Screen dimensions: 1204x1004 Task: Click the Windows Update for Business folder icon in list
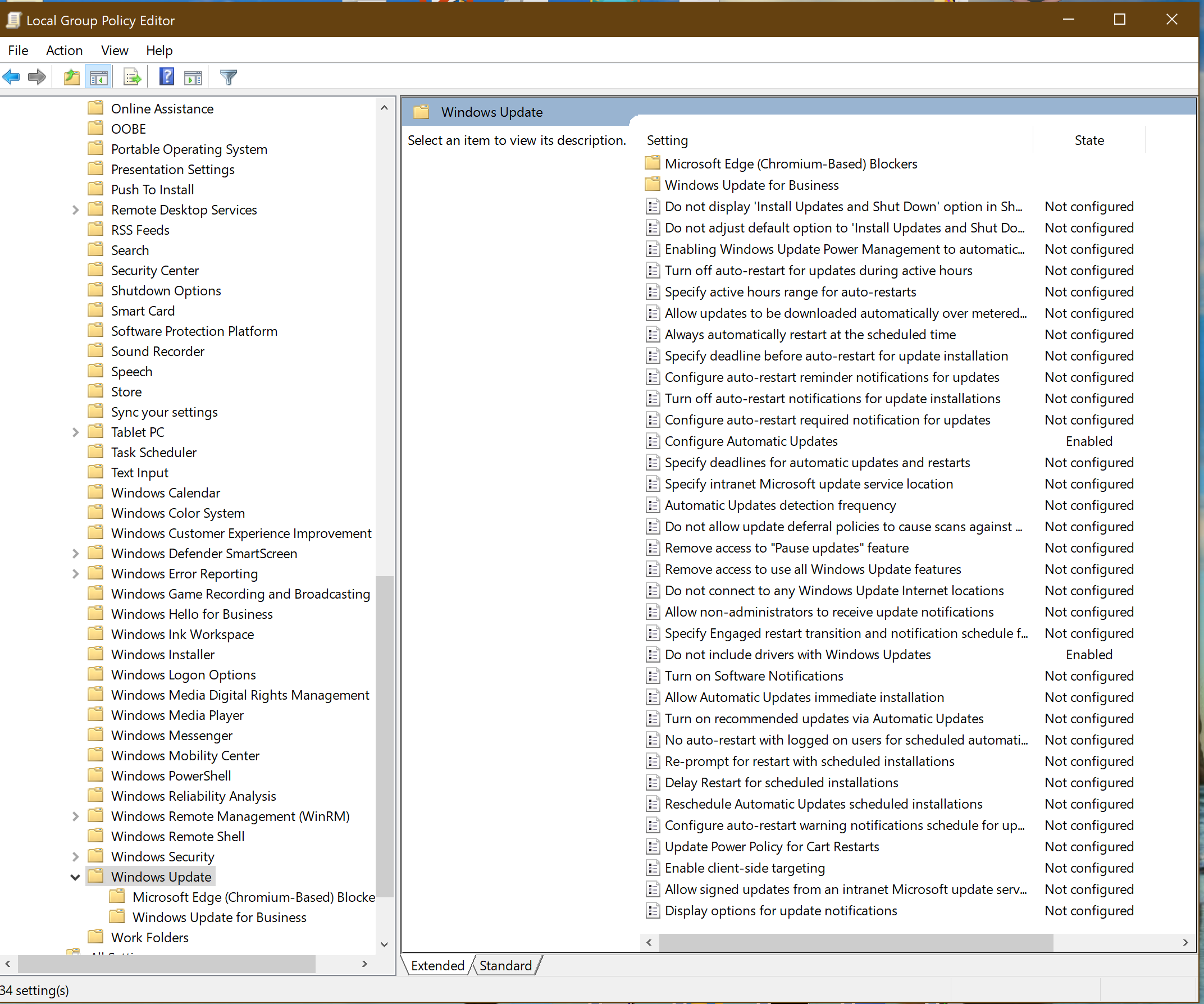coord(653,185)
